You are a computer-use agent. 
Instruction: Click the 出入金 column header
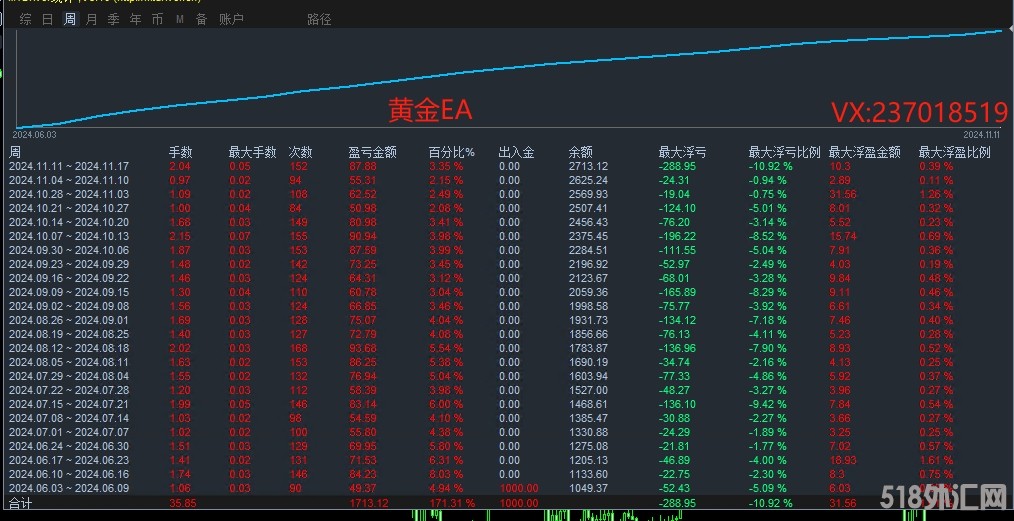tap(517, 153)
